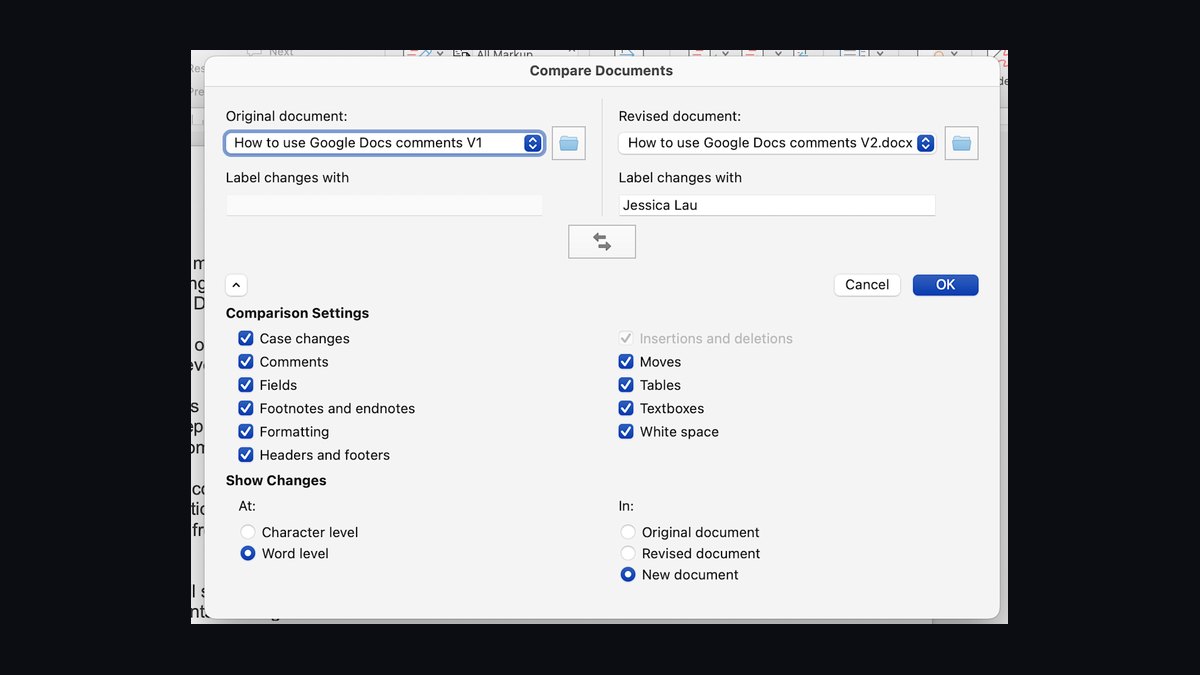Image resolution: width=1200 pixels, height=675 pixels.
Task: Click the field containing Jessica Lau
Action: 777,205
